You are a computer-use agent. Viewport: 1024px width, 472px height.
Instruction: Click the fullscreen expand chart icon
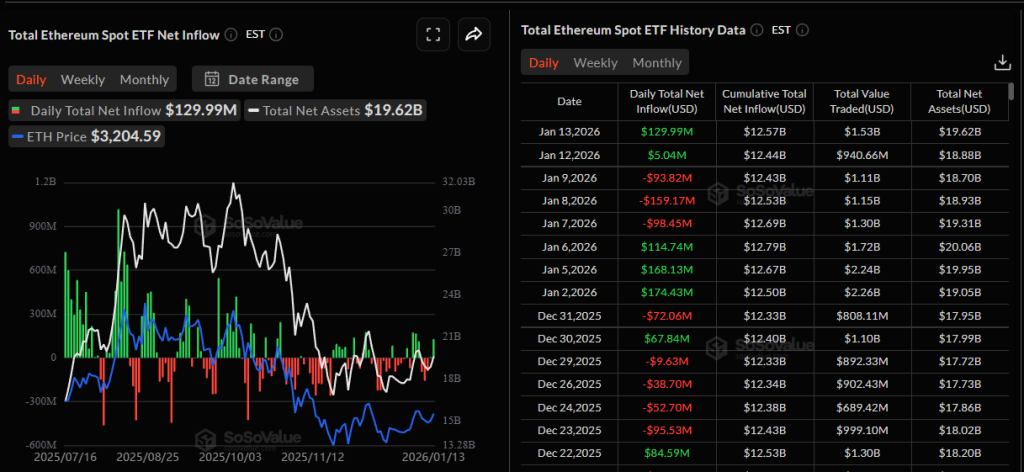433,35
